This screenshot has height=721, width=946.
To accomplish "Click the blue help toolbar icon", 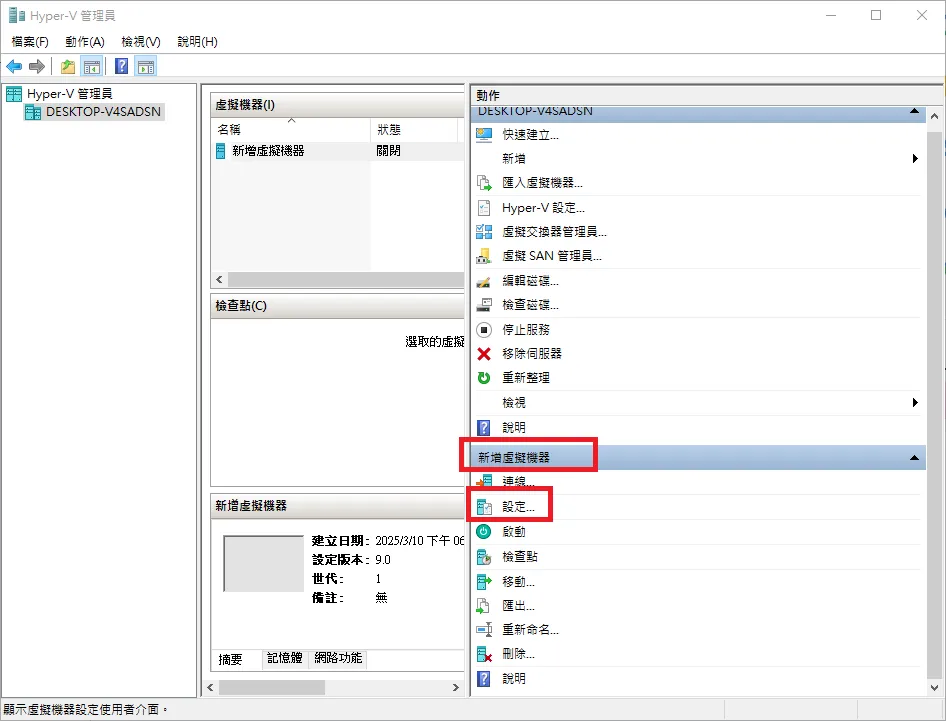I will [x=121, y=66].
